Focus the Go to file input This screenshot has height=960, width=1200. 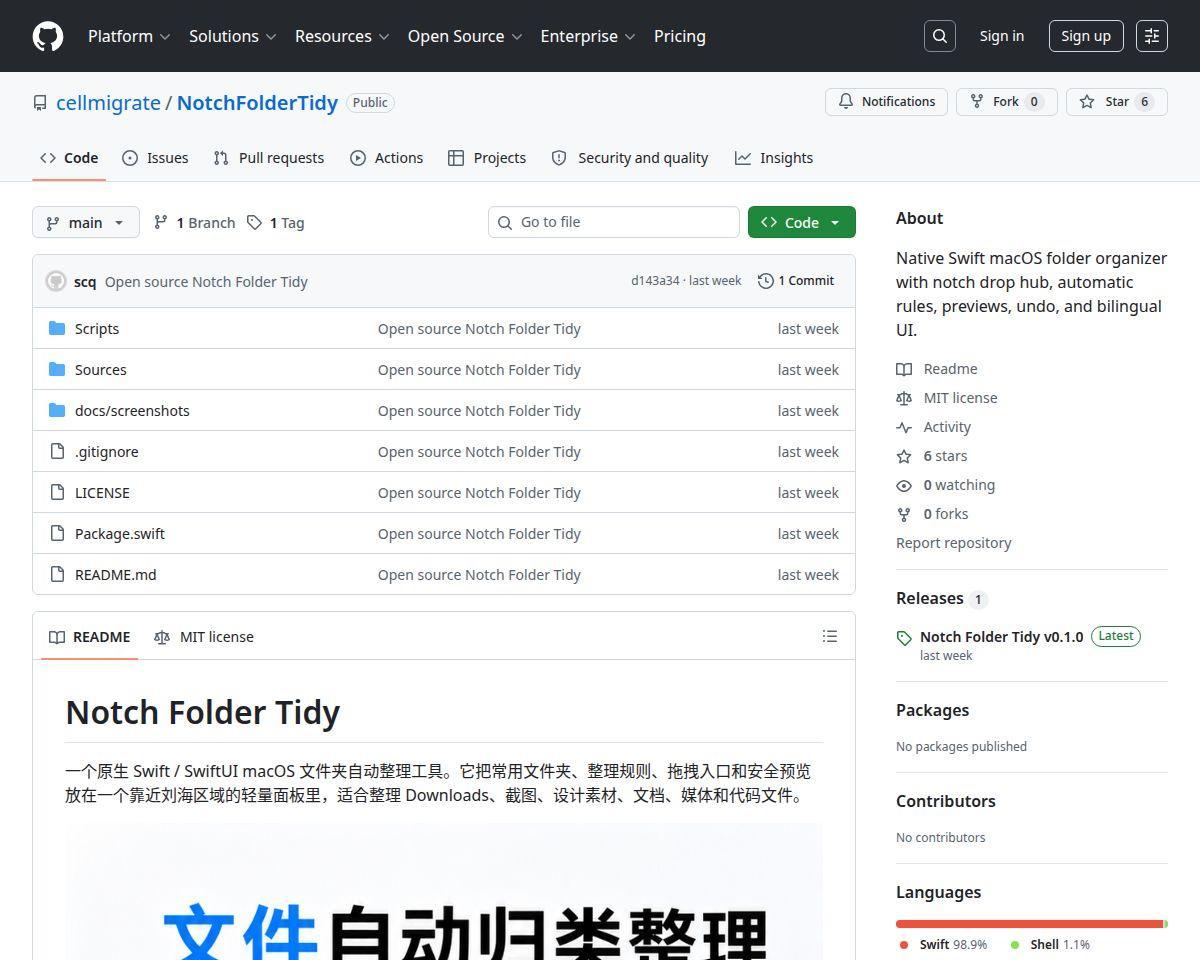614,222
